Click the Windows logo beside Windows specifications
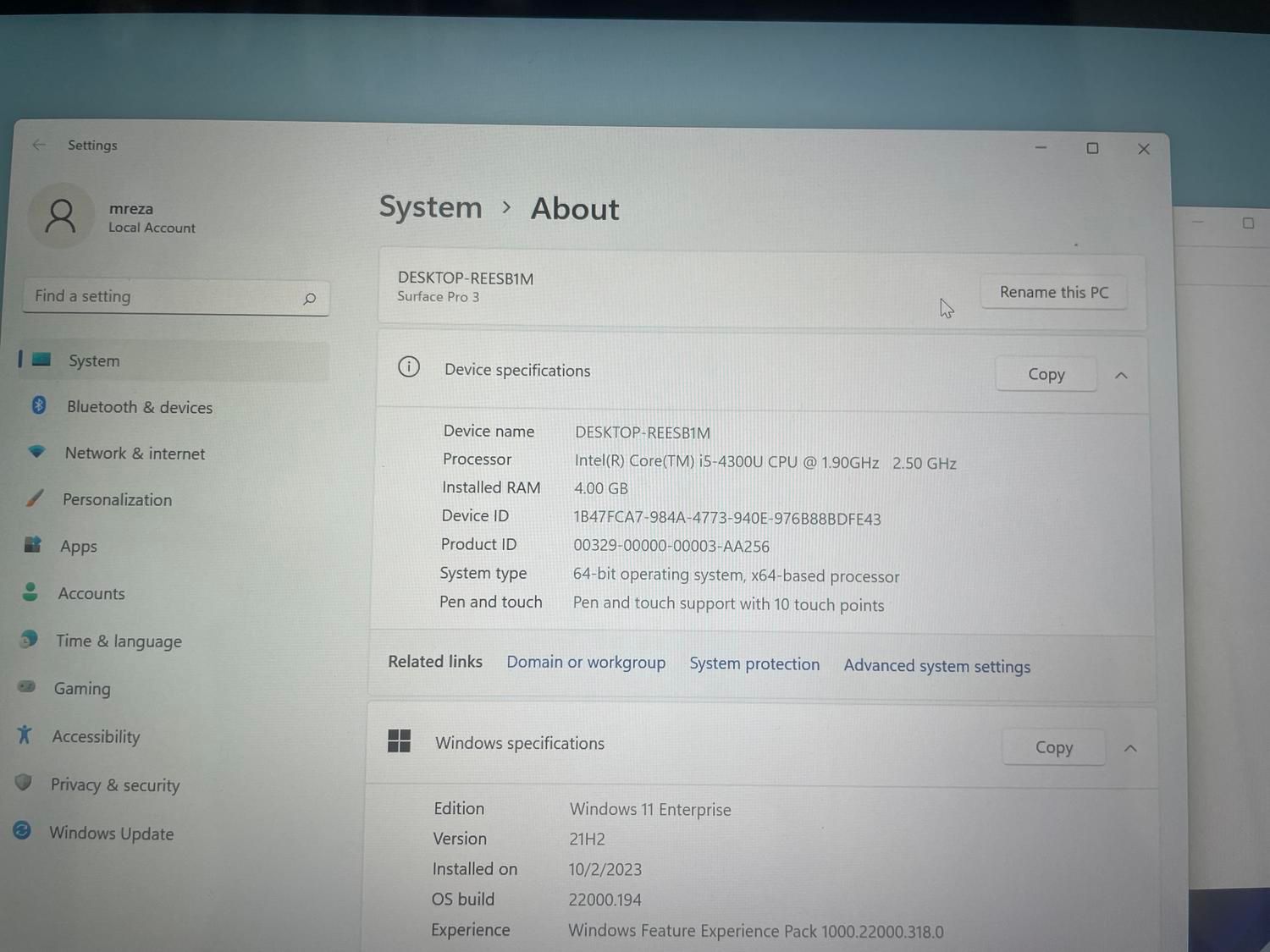1270x952 pixels. 399,741
